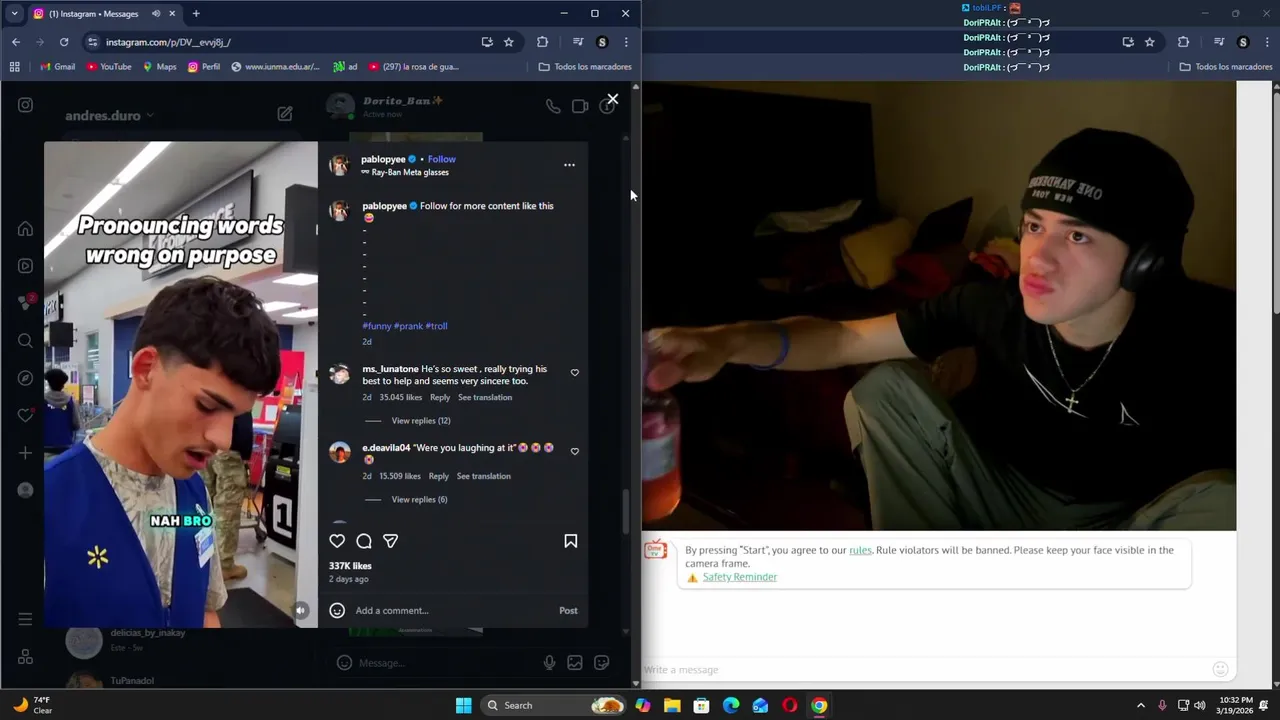This screenshot has height=720, width=1280.
Task: Reply to ms._lunatone comment
Action: (x=440, y=397)
